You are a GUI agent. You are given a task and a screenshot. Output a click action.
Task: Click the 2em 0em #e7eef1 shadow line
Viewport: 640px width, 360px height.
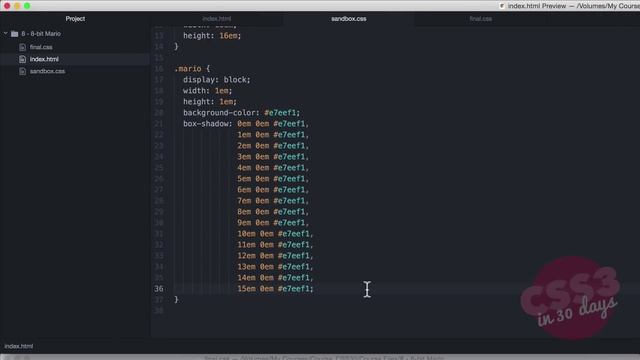[x=273, y=146]
